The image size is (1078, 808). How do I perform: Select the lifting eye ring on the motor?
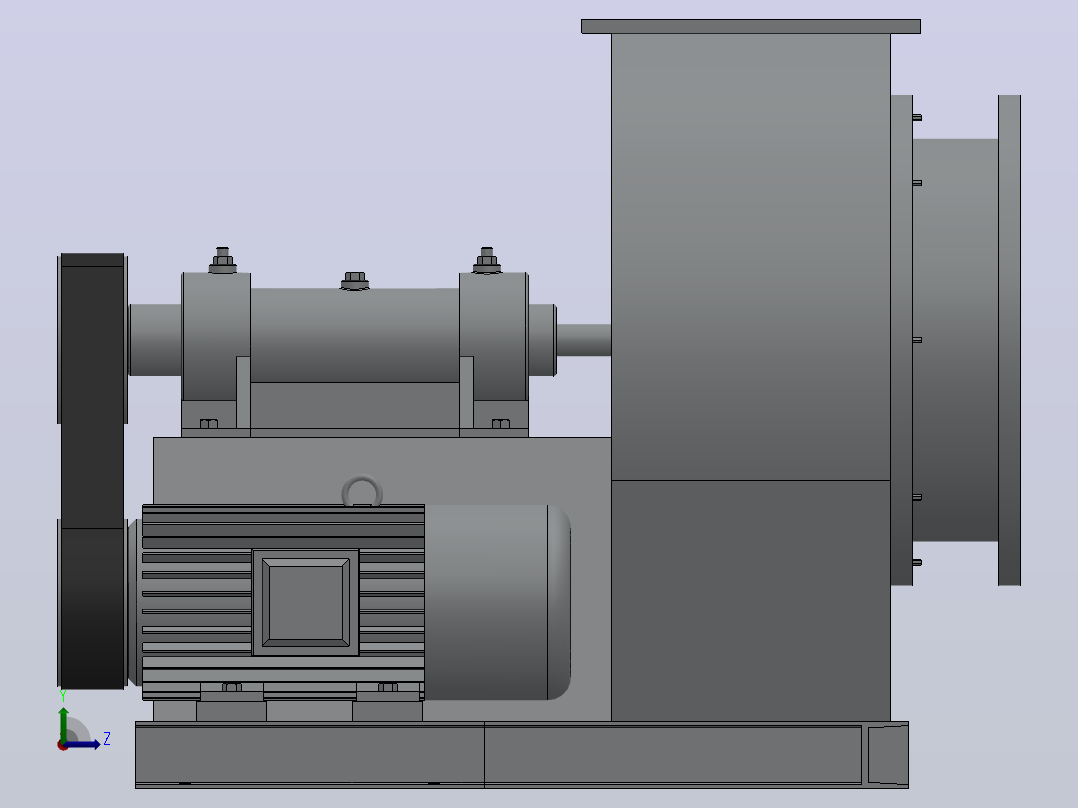point(362,490)
